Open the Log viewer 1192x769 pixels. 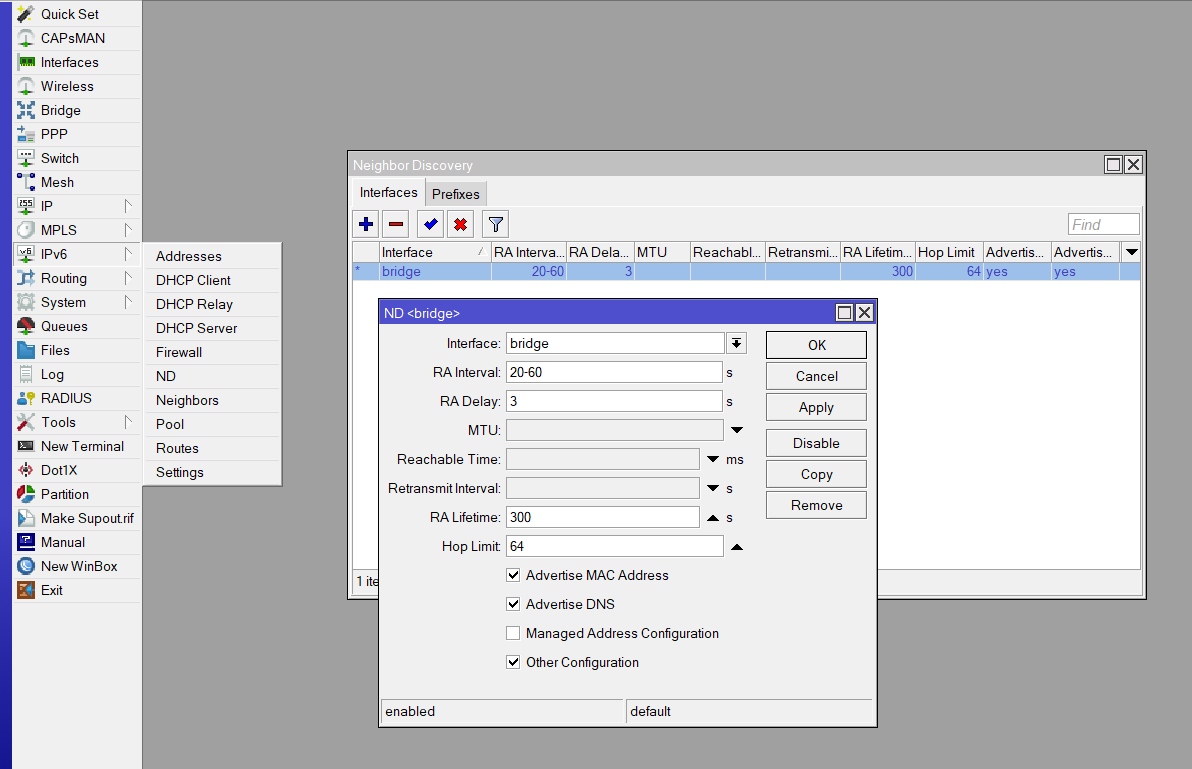pyautogui.click(x=77, y=375)
